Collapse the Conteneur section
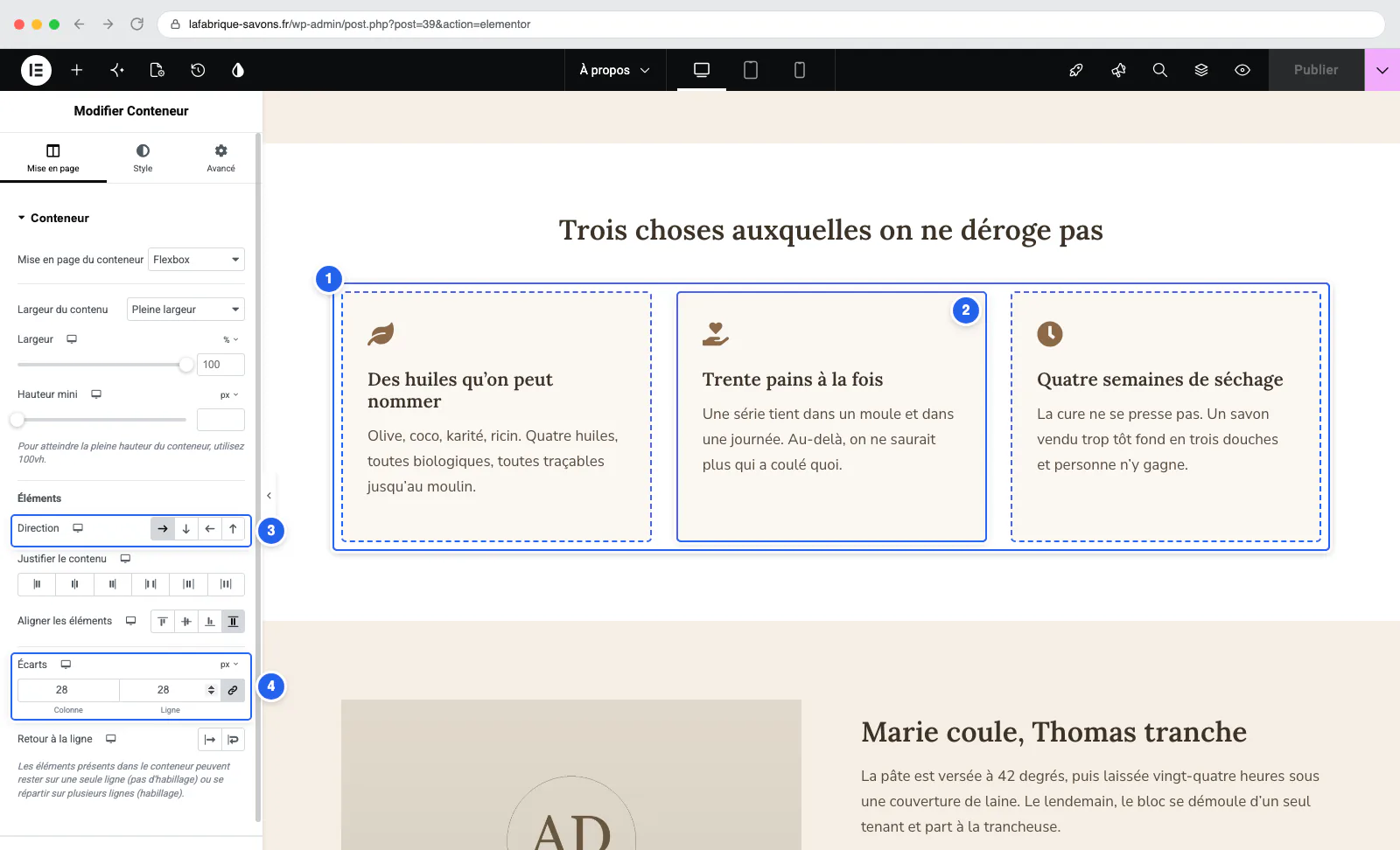 [53, 218]
